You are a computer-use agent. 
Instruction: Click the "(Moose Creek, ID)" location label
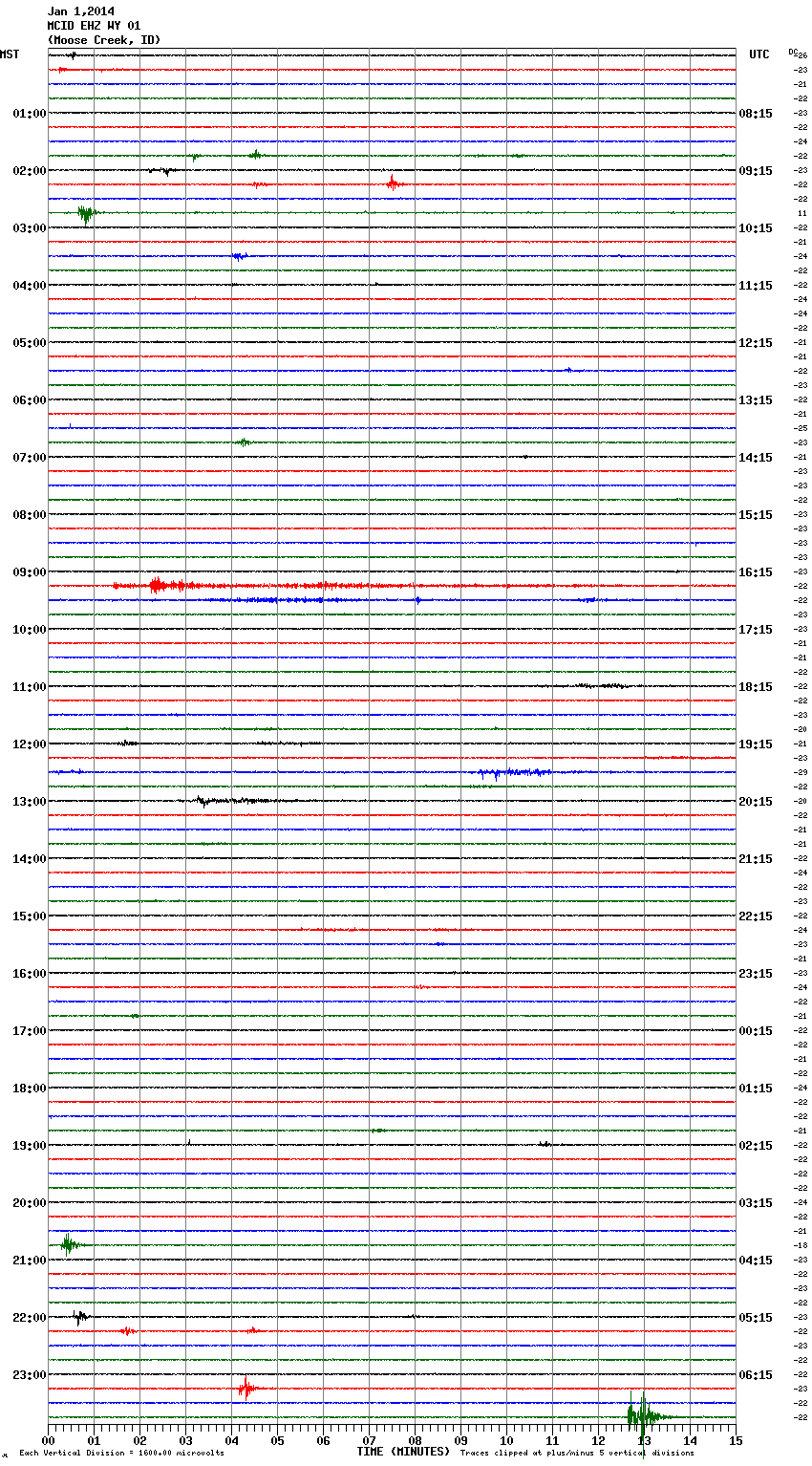click(x=104, y=40)
